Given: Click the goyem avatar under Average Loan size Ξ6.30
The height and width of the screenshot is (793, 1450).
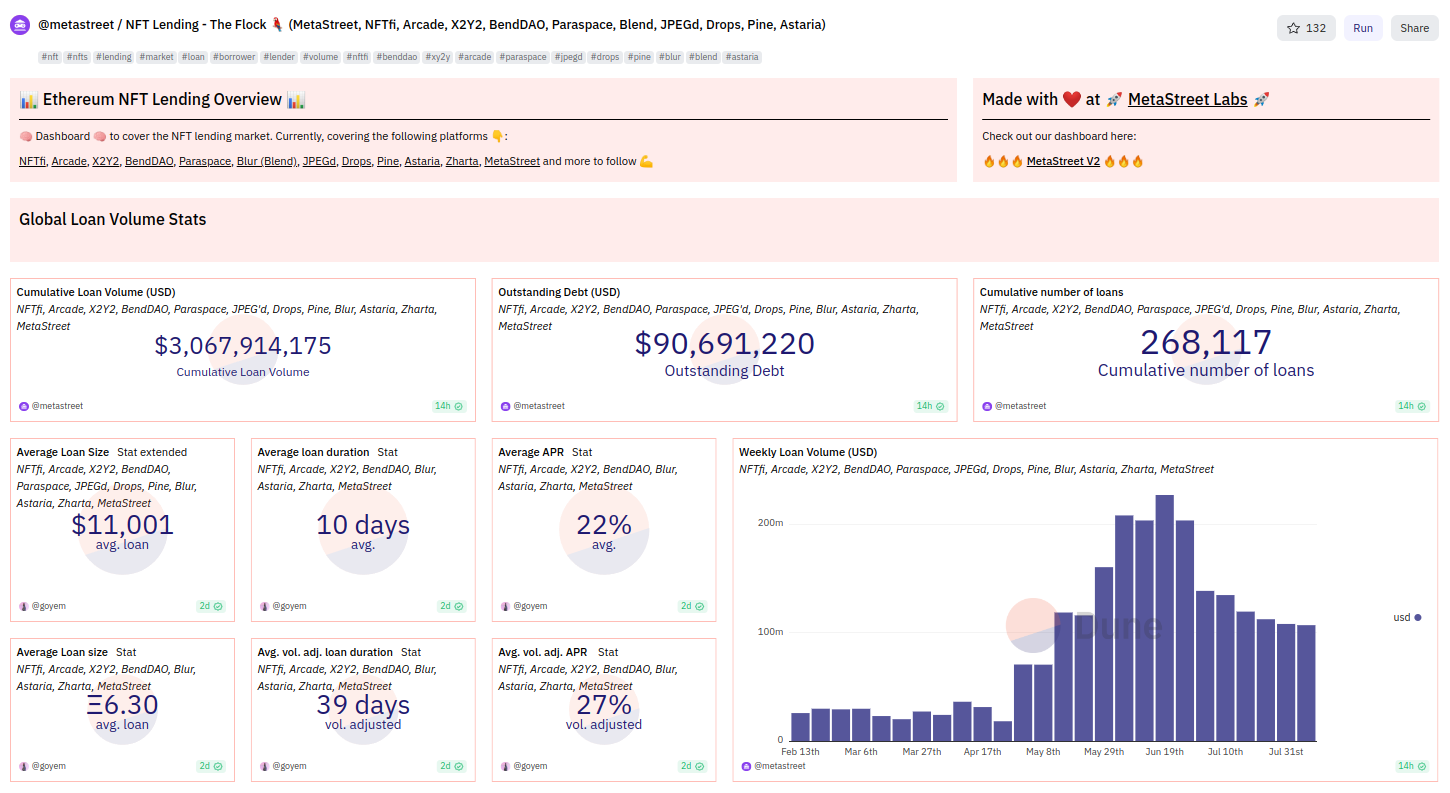Looking at the screenshot, I should (x=24, y=766).
